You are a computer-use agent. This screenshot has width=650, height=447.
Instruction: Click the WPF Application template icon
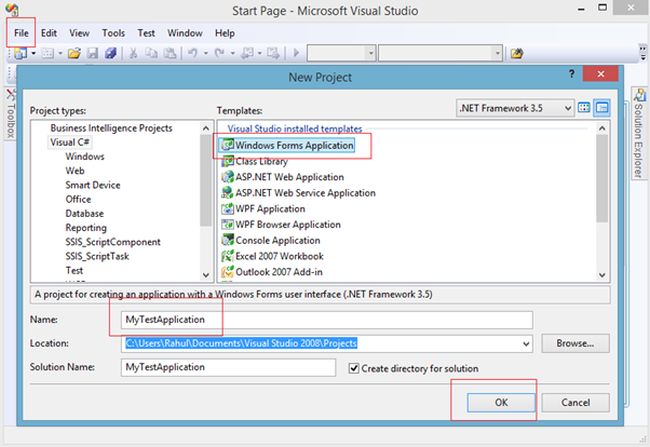pyautogui.click(x=228, y=209)
